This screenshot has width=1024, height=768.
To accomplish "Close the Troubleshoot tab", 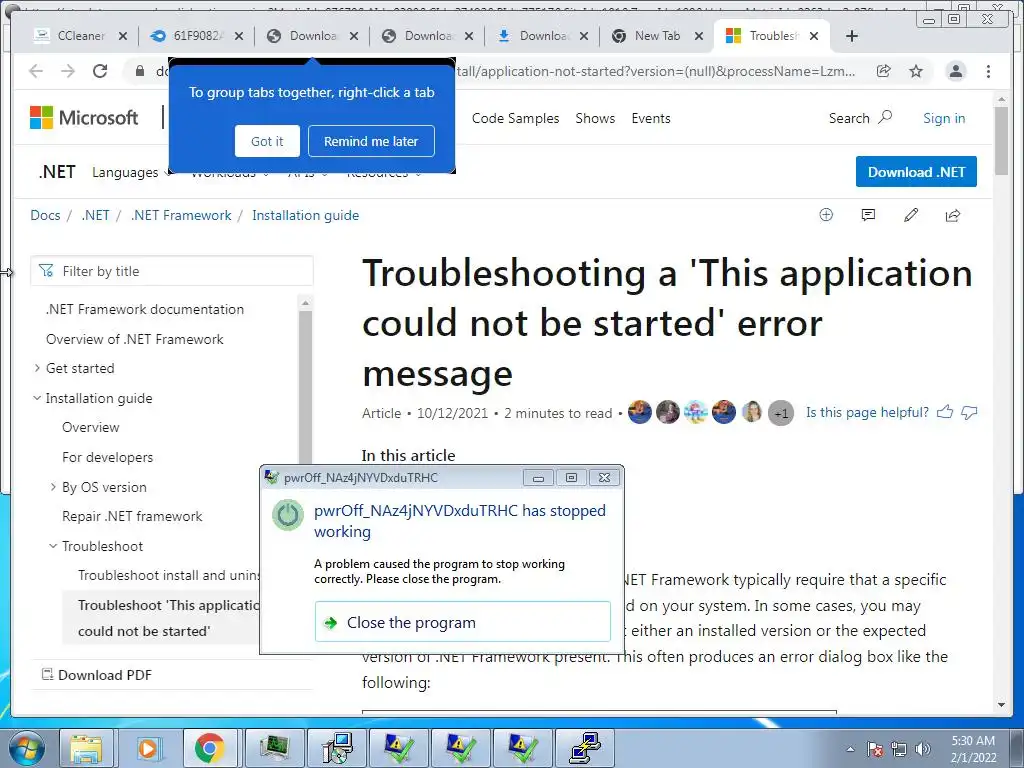I will 814,36.
